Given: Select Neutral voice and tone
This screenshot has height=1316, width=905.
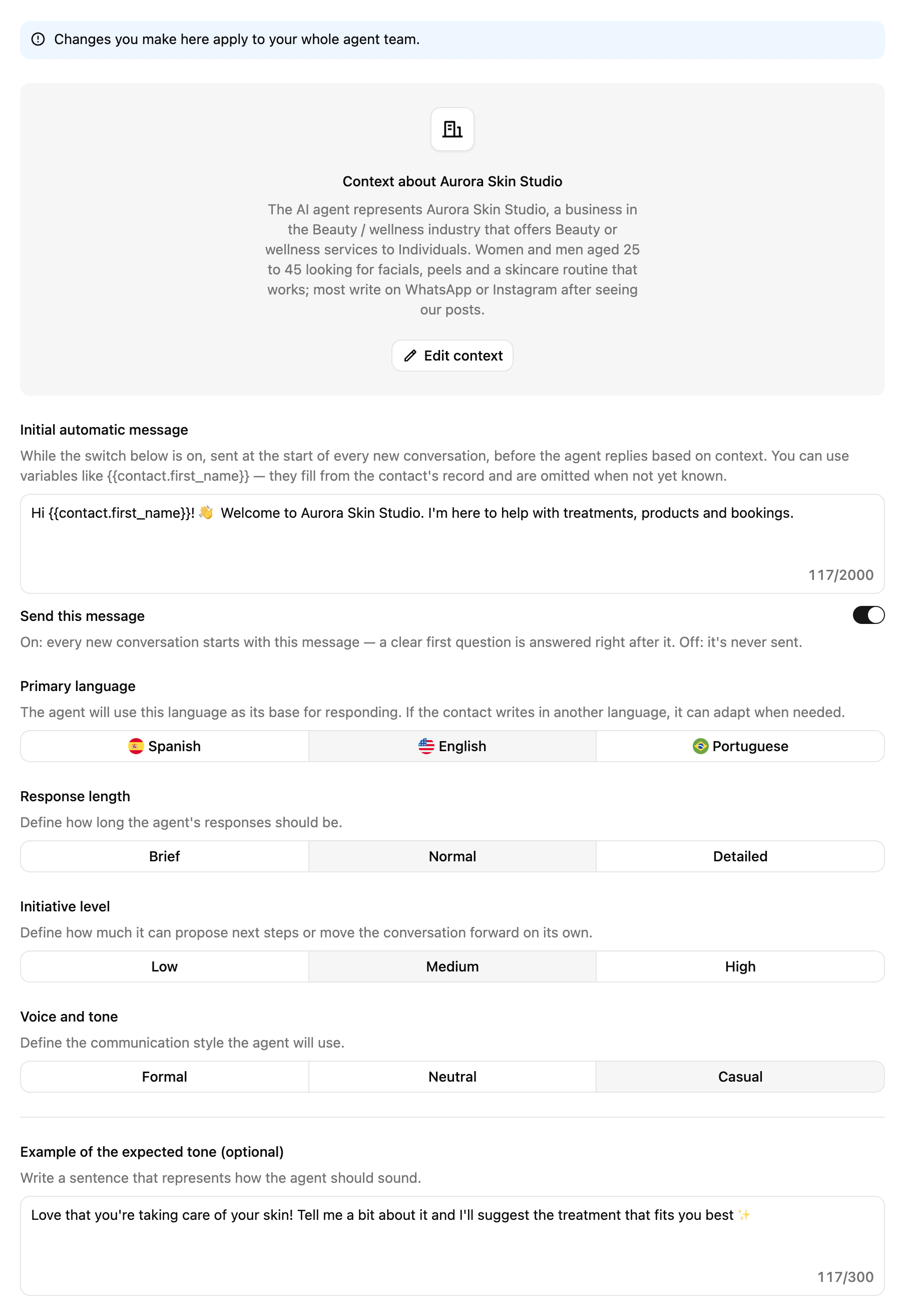Looking at the screenshot, I should pos(452,1076).
